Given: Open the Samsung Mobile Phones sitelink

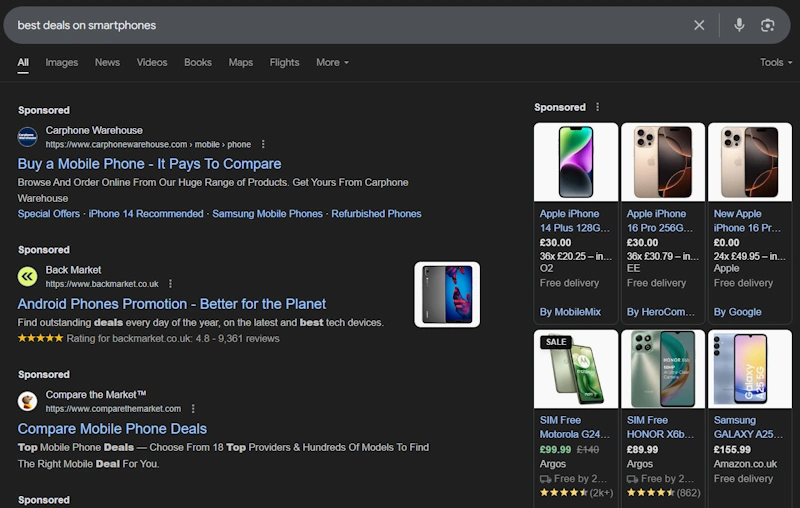Looking at the screenshot, I should click(x=267, y=214).
